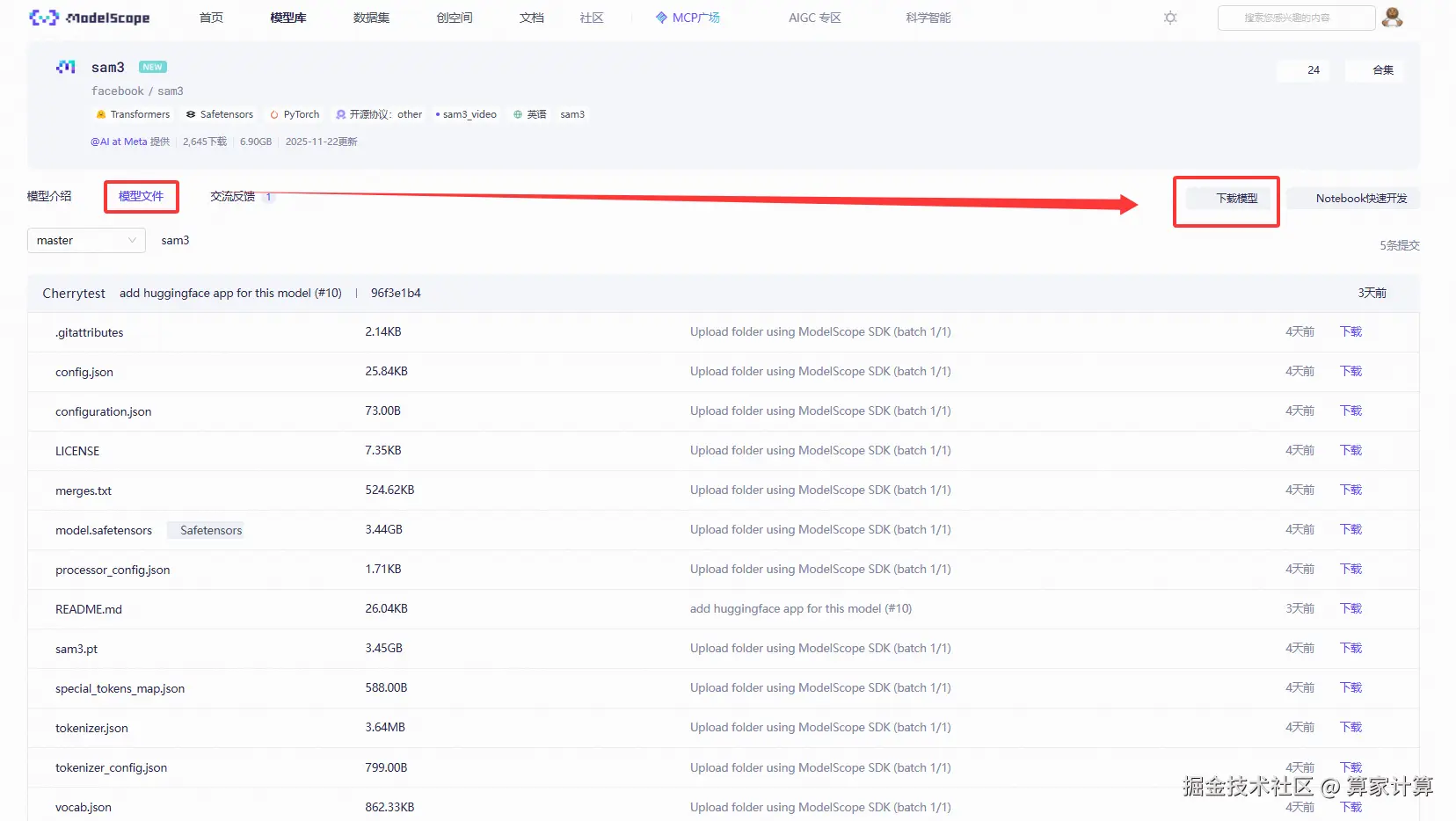Open the vocab.json file

click(84, 807)
